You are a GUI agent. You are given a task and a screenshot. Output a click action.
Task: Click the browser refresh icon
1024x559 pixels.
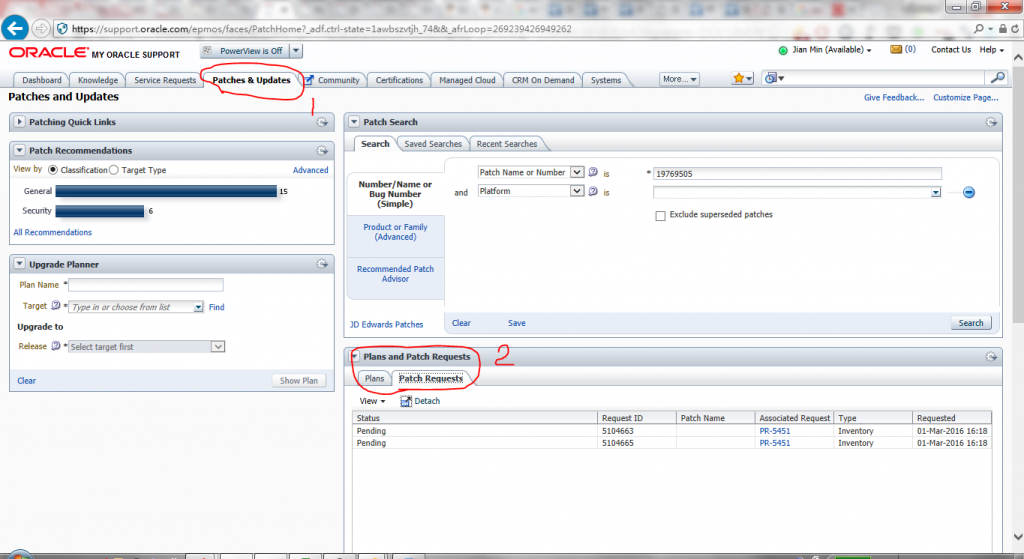coord(1015,29)
